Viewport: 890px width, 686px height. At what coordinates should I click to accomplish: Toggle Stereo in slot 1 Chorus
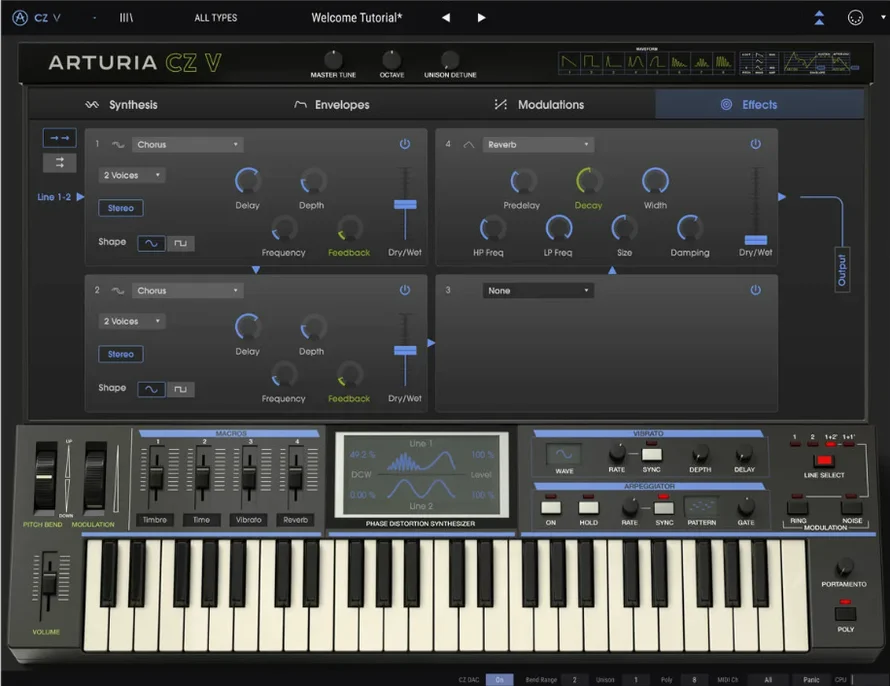click(x=121, y=208)
